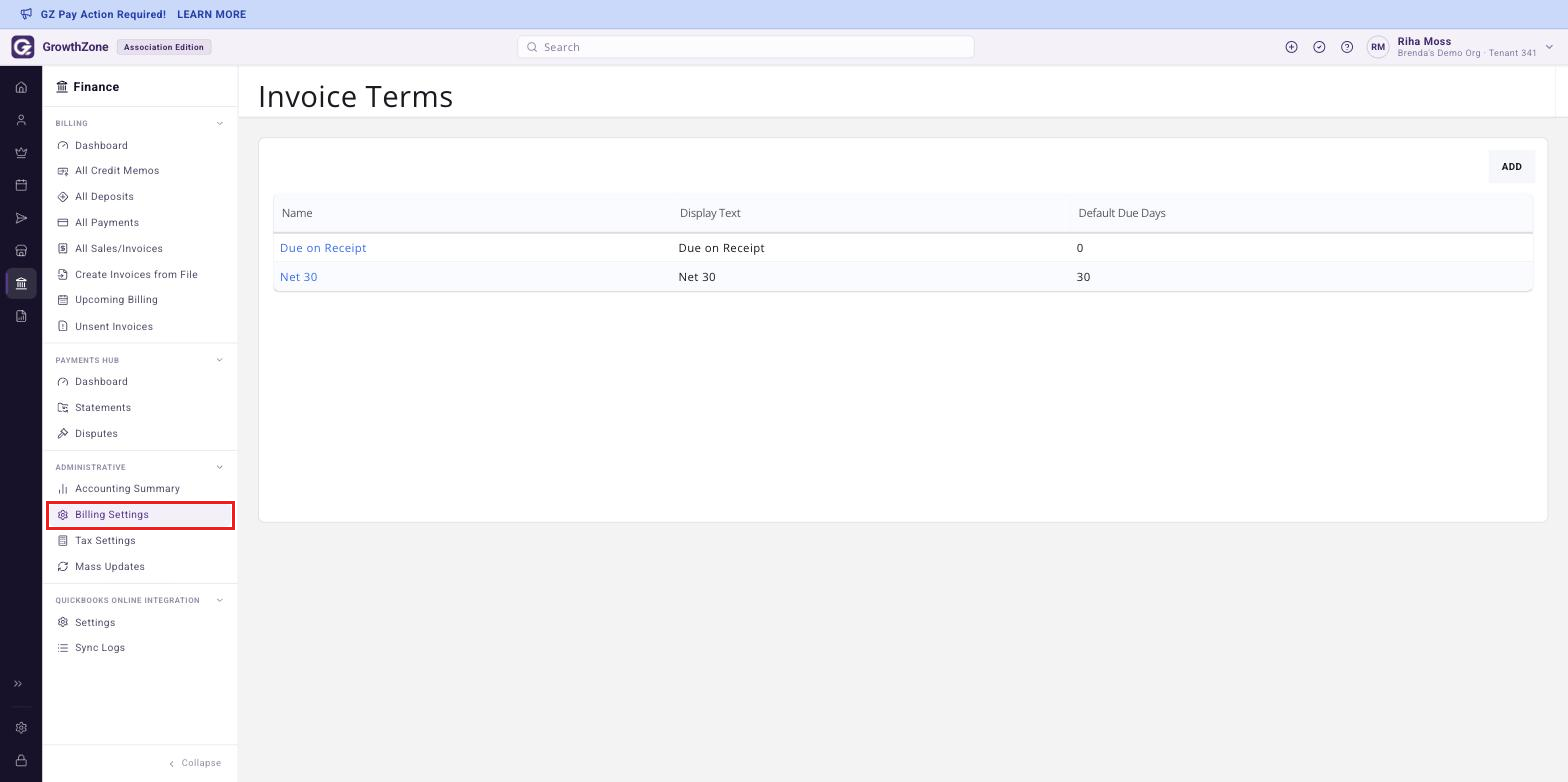
Task: Click the GrowthZone logo icon
Action: click(23, 47)
